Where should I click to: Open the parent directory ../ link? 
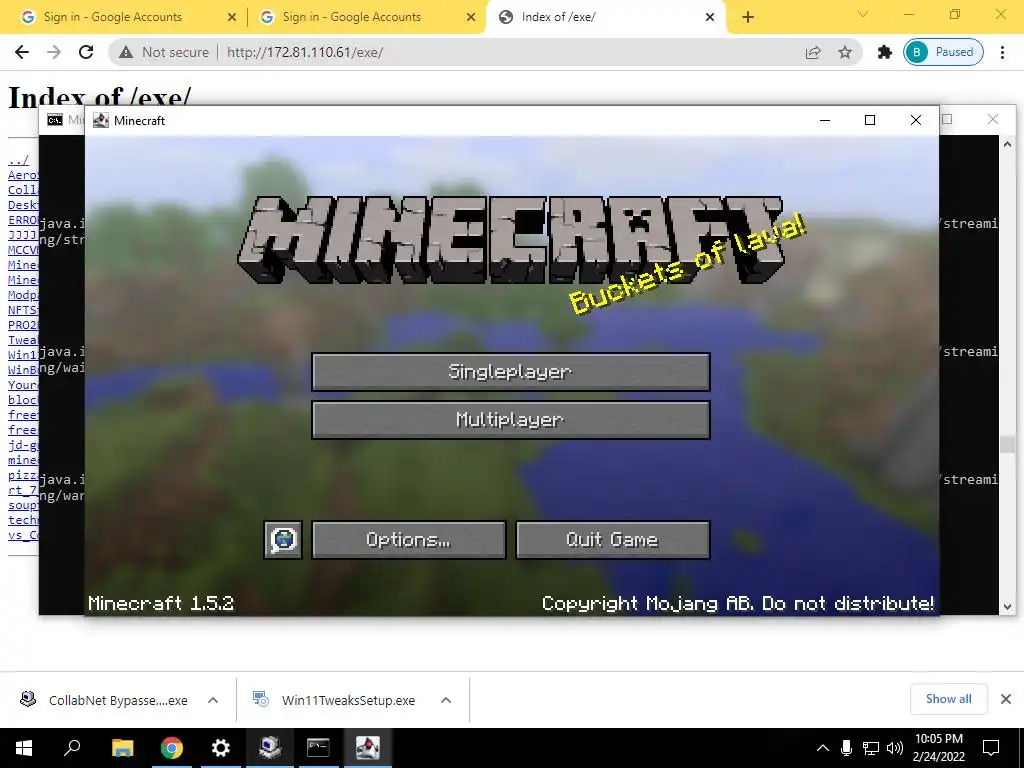click(x=18, y=160)
